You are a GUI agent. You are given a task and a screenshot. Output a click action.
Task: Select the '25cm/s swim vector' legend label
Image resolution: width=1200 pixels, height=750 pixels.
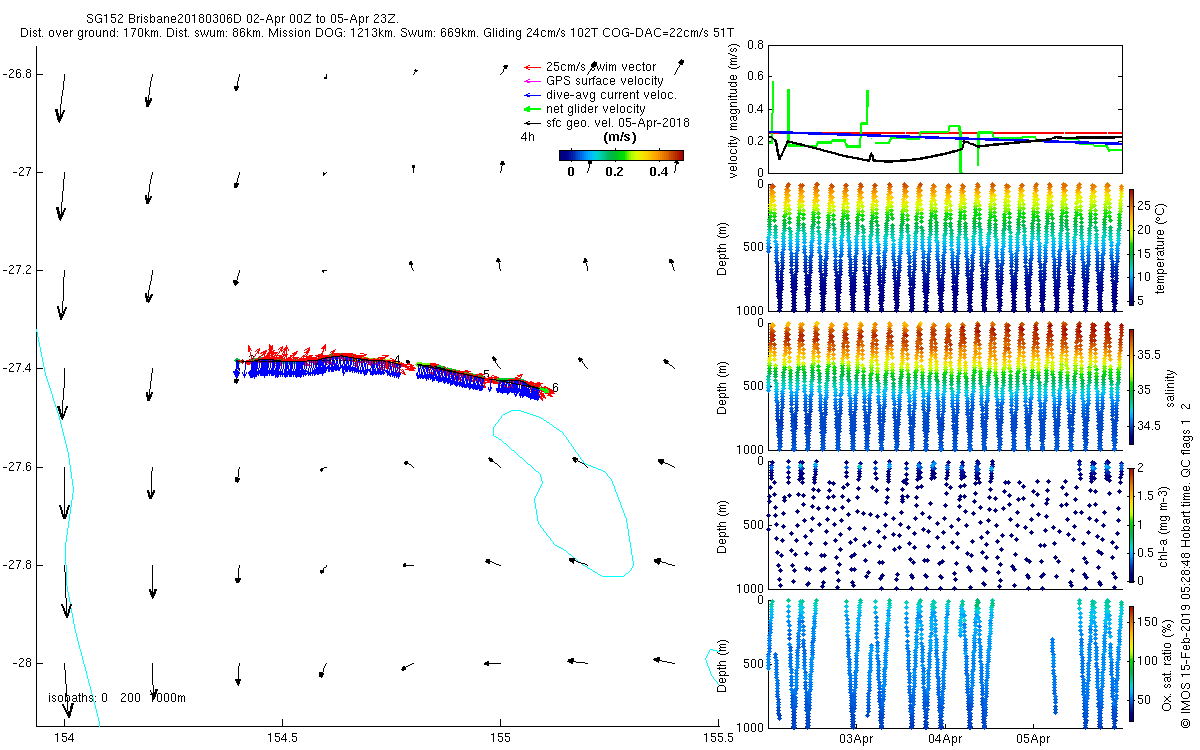click(601, 67)
